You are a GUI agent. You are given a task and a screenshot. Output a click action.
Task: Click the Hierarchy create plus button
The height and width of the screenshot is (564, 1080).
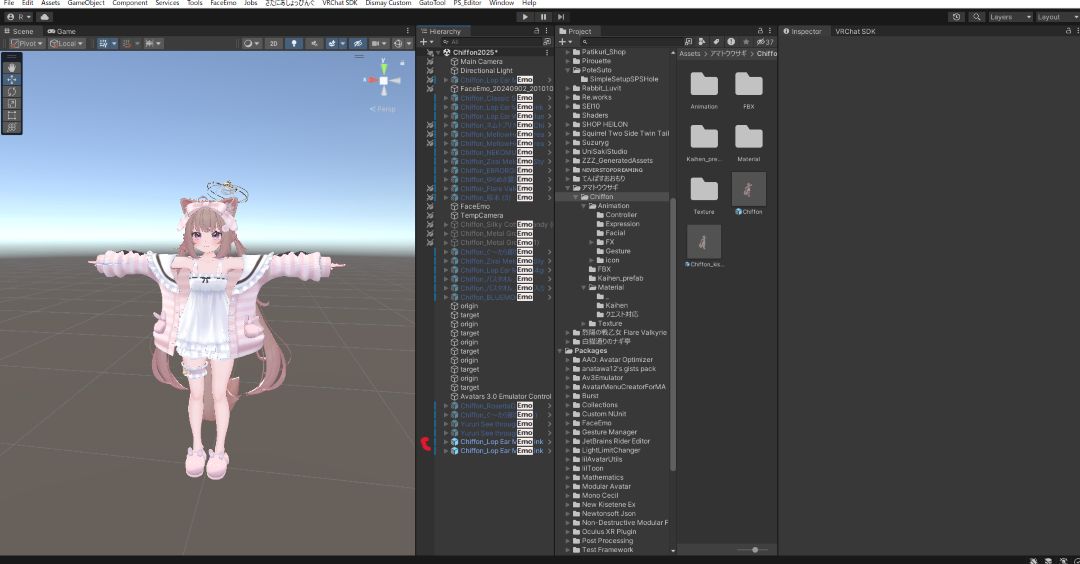427,42
